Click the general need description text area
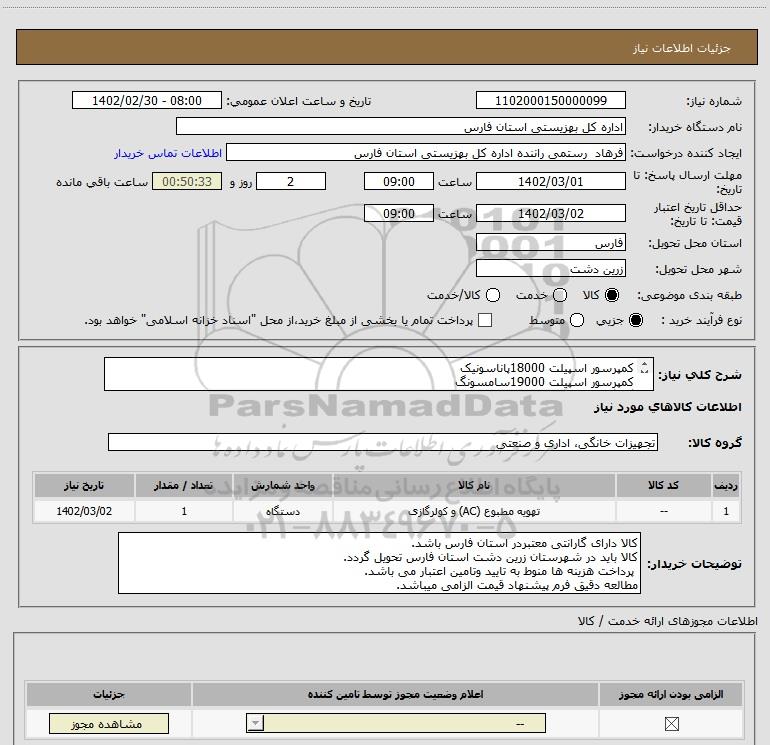This screenshot has width=770, height=745. click(379, 374)
